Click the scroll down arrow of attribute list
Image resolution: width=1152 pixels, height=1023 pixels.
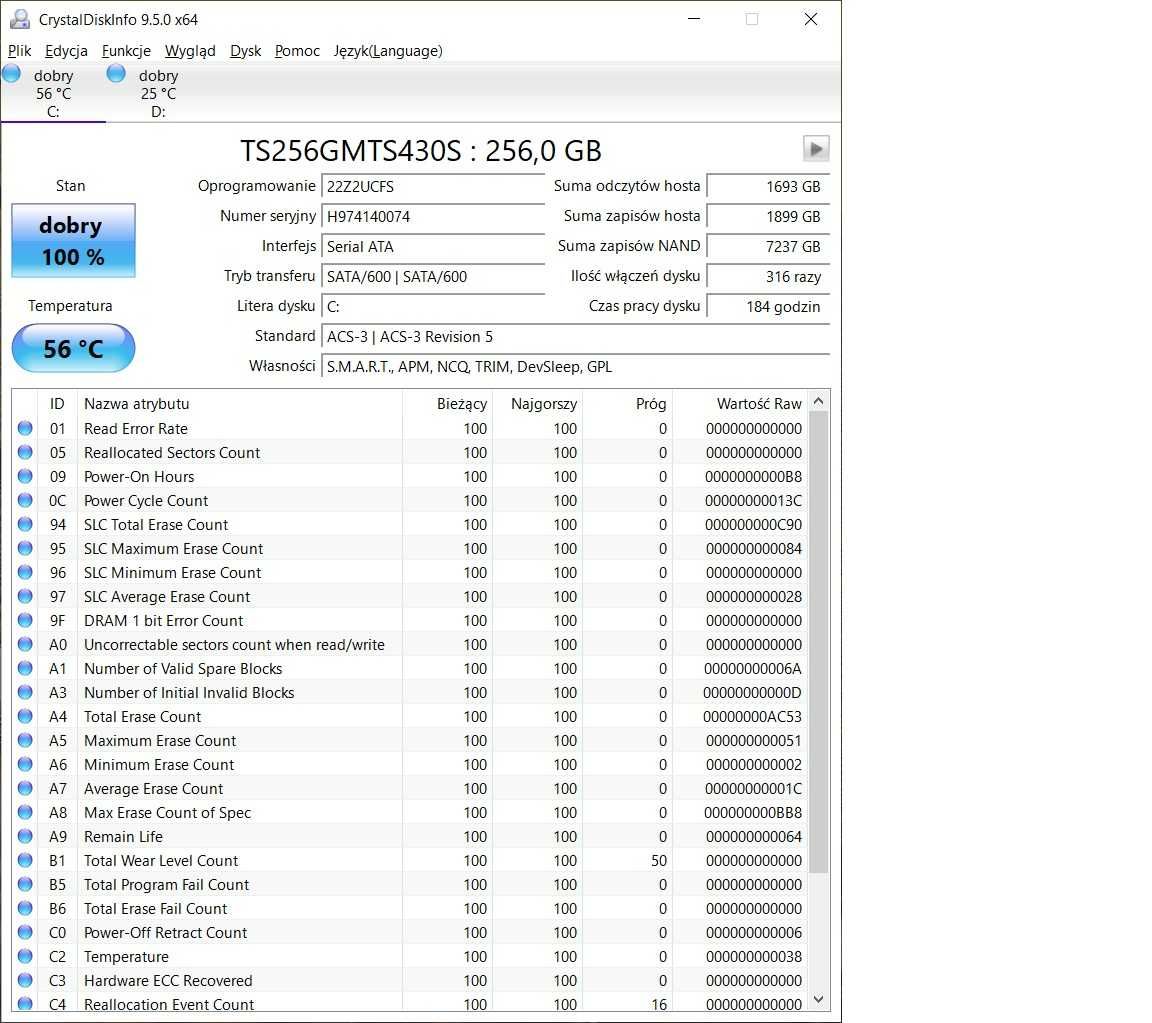coord(818,999)
